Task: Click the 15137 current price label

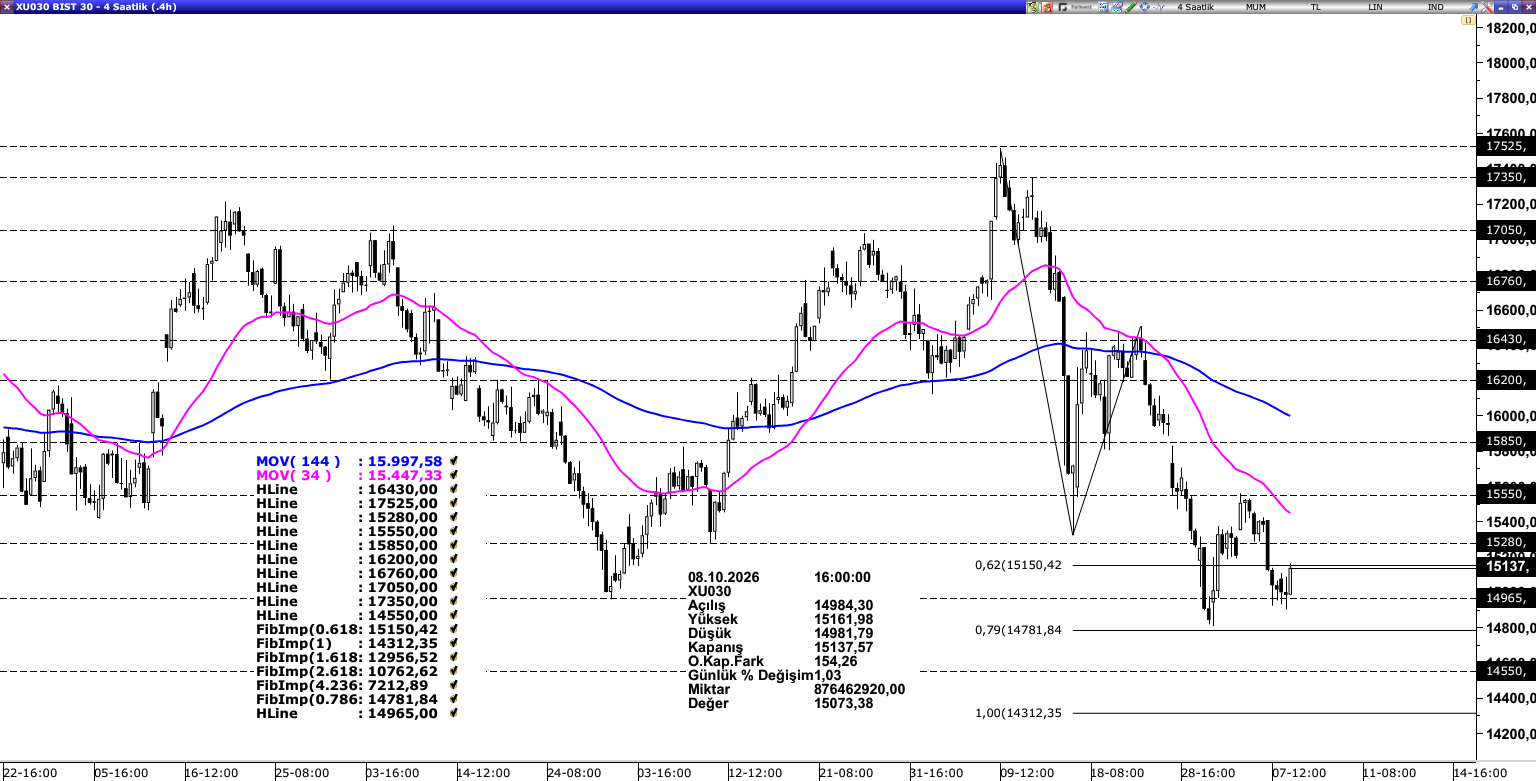Action: (x=1506, y=566)
